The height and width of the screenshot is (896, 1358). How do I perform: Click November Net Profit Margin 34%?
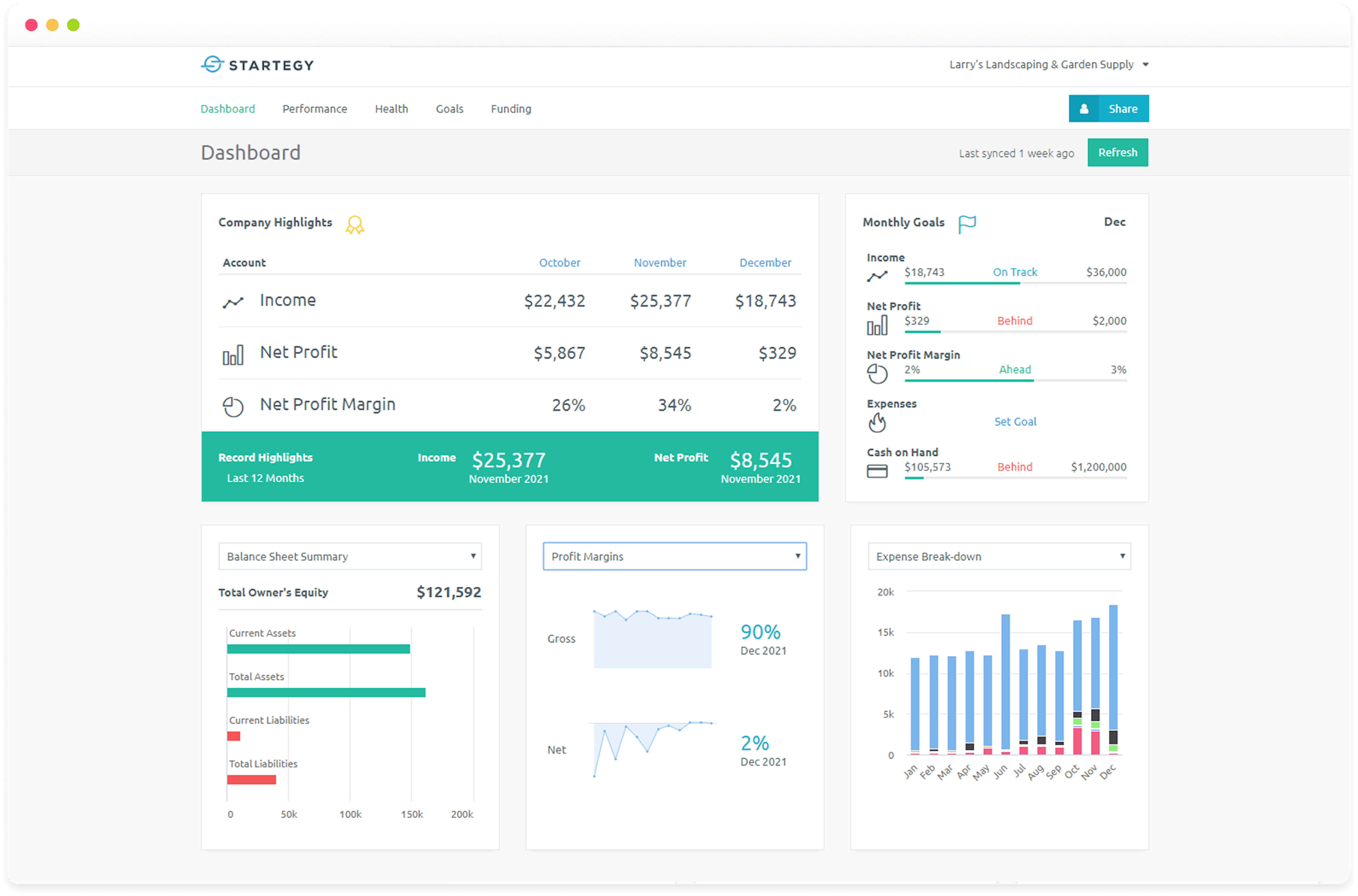(675, 406)
